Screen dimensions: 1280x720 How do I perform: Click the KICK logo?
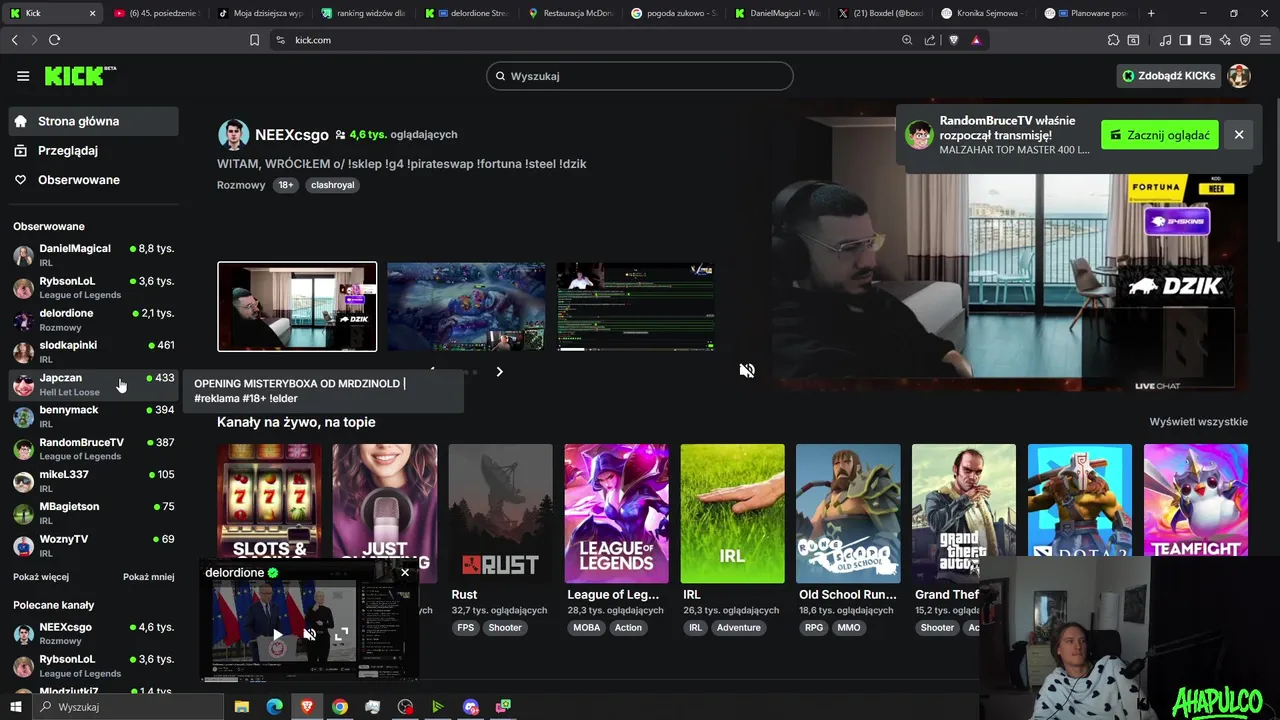(80, 76)
